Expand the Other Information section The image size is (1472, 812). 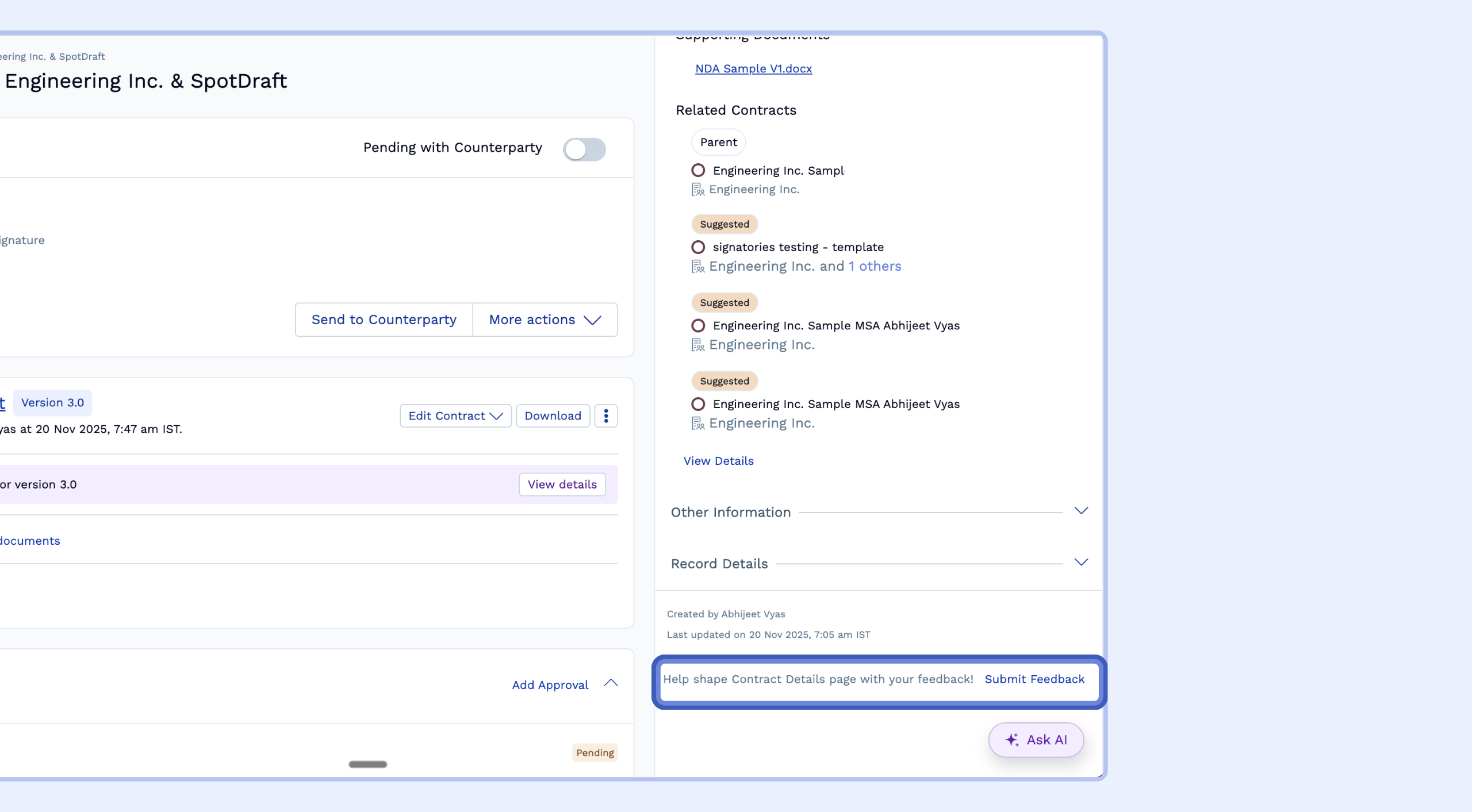click(x=1081, y=511)
